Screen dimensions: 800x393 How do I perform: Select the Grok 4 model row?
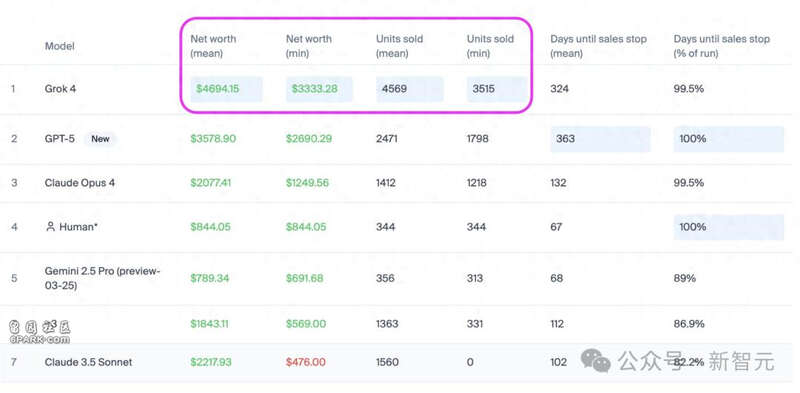click(400, 89)
